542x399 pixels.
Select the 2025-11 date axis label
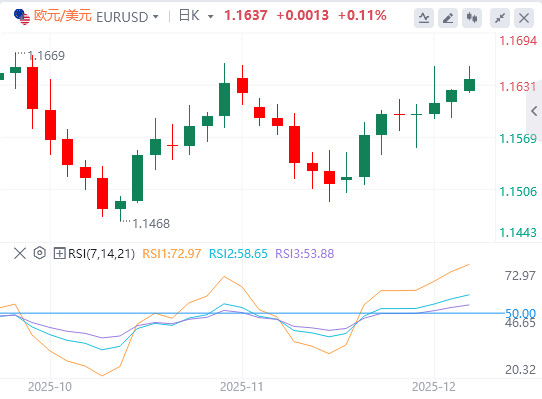coord(242,387)
